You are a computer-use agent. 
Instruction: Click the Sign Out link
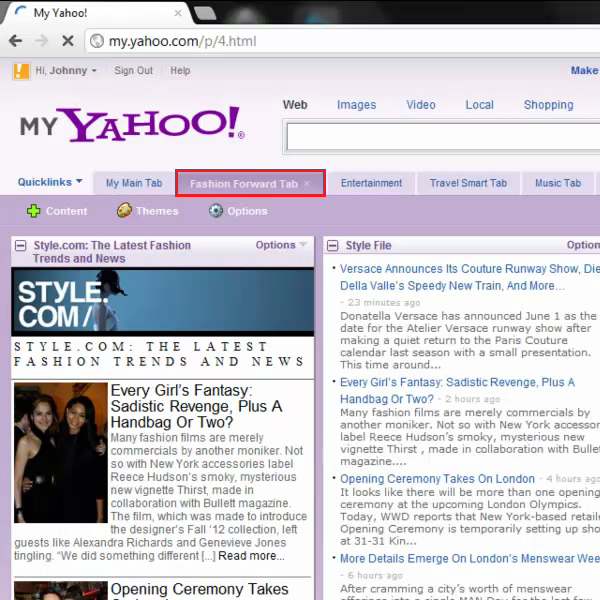pyautogui.click(x=134, y=71)
